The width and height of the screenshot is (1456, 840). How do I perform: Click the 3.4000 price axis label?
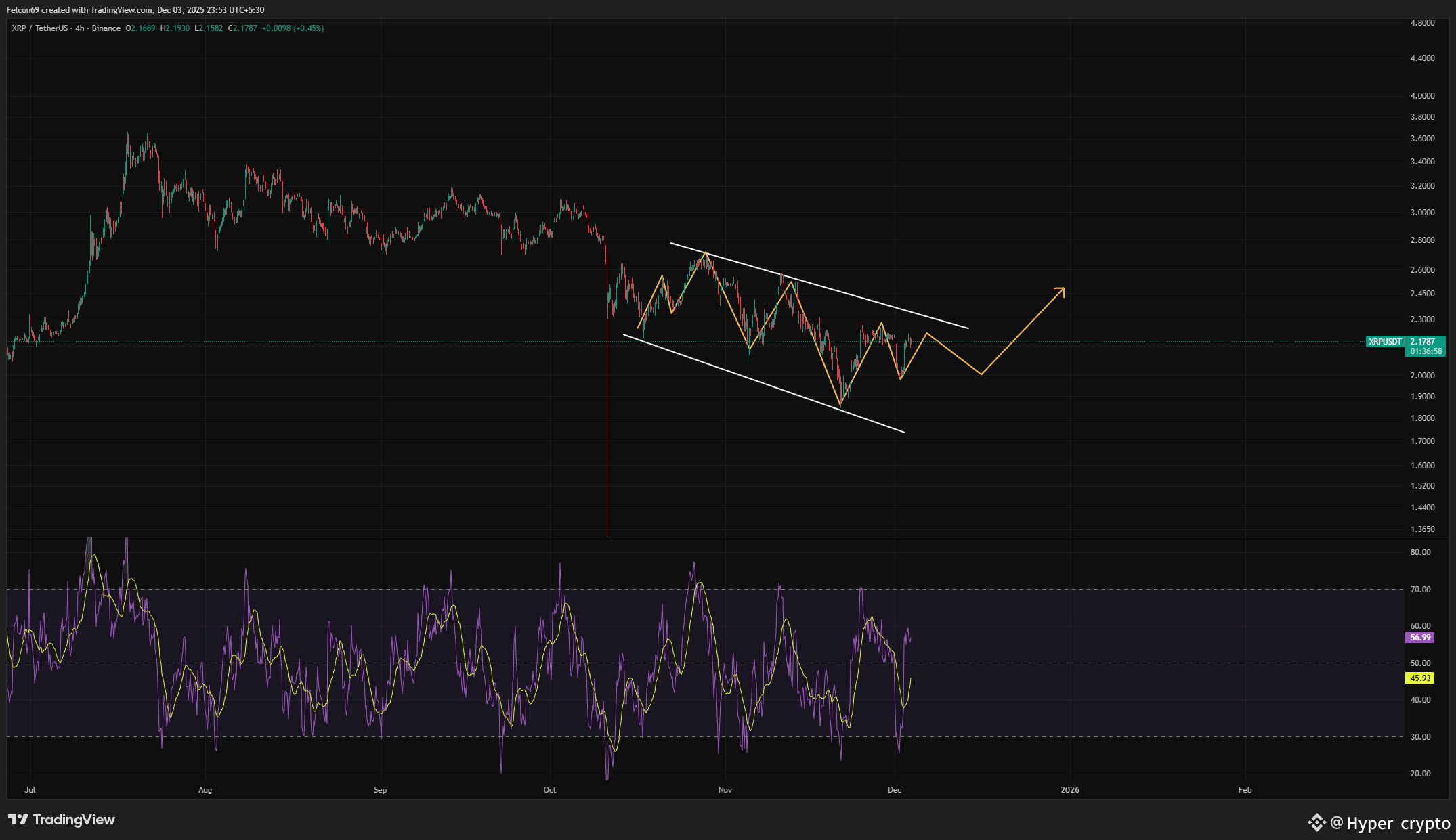point(1422,162)
